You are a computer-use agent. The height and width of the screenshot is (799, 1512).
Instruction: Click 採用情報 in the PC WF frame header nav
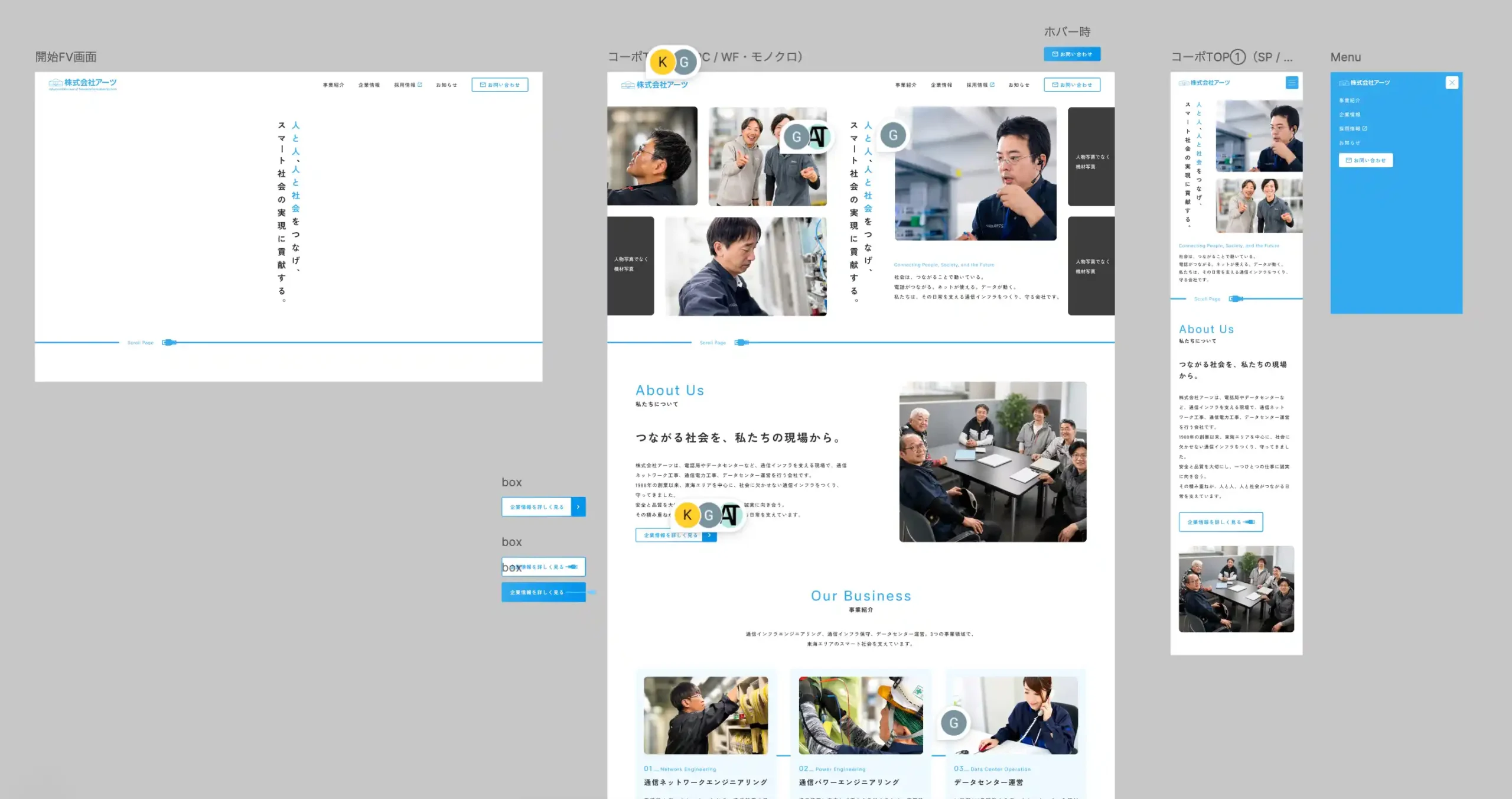click(x=977, y=85)
